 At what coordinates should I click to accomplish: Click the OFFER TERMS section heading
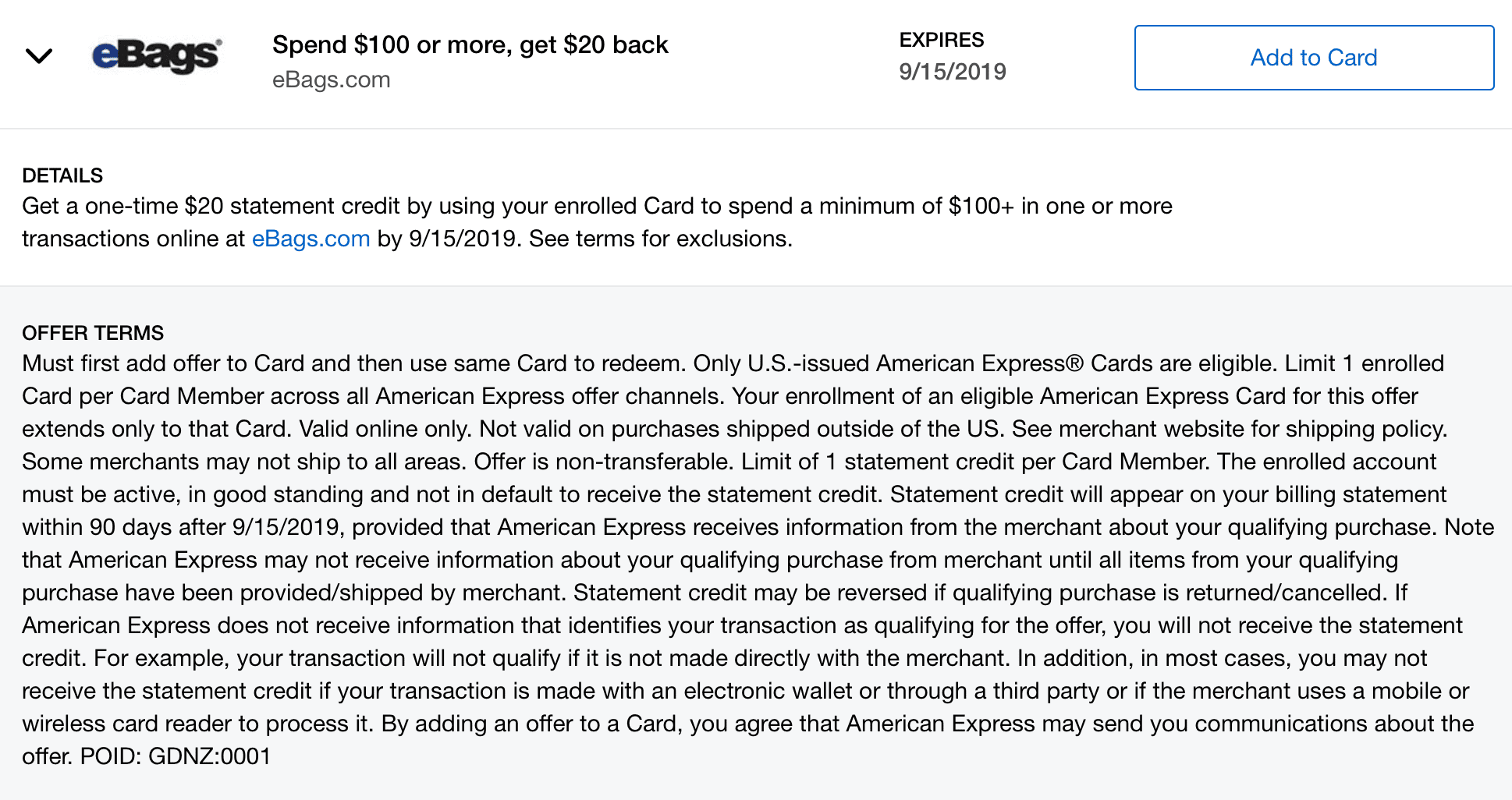[x=92, y=333]
